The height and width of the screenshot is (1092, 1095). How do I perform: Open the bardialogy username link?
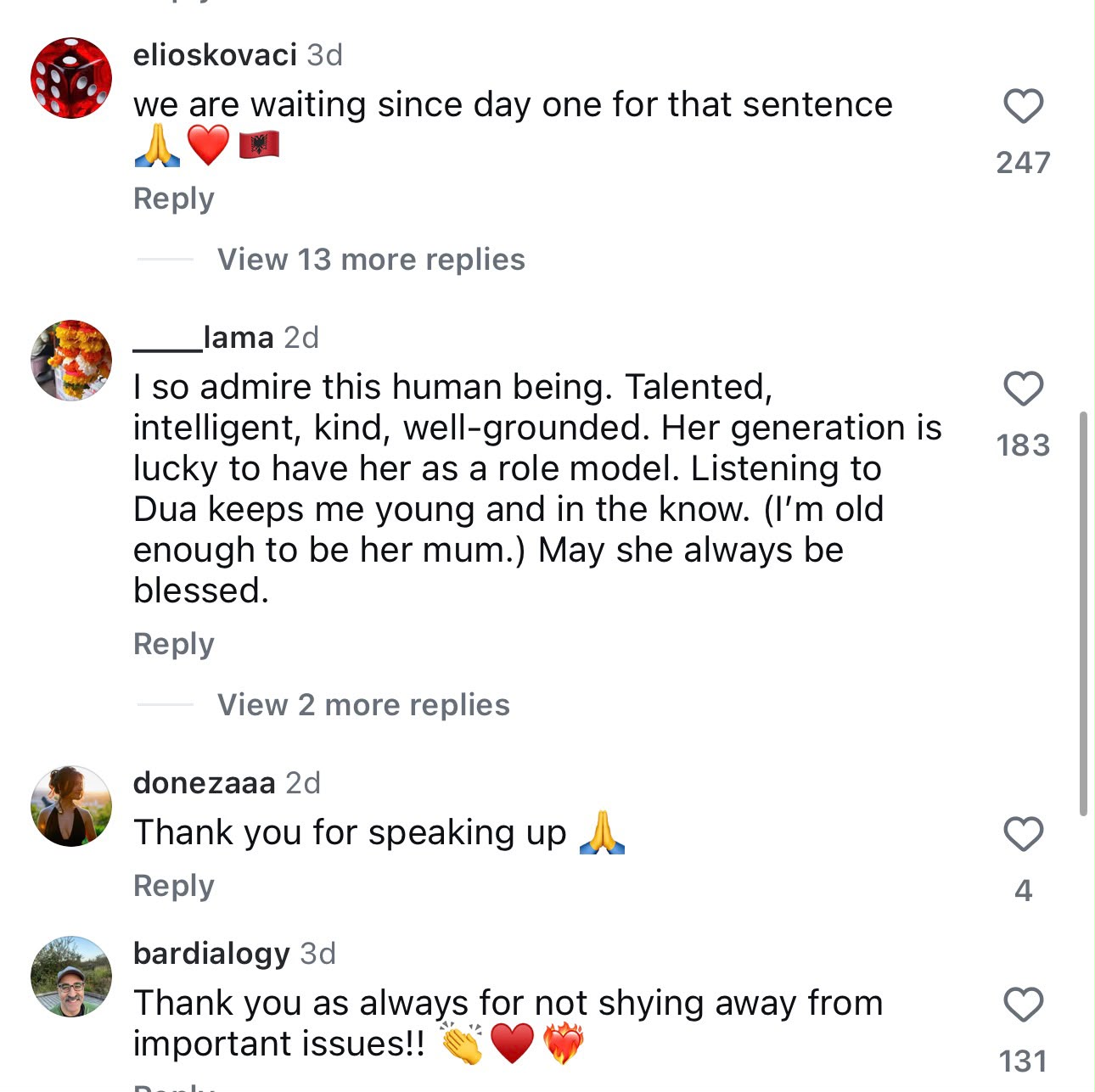[x=211, y=954]
